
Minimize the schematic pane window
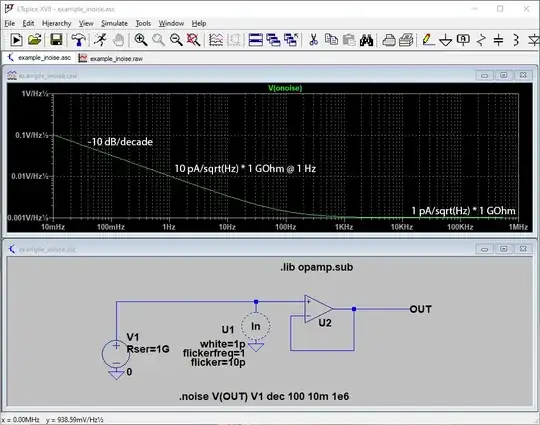pos(484,249)
